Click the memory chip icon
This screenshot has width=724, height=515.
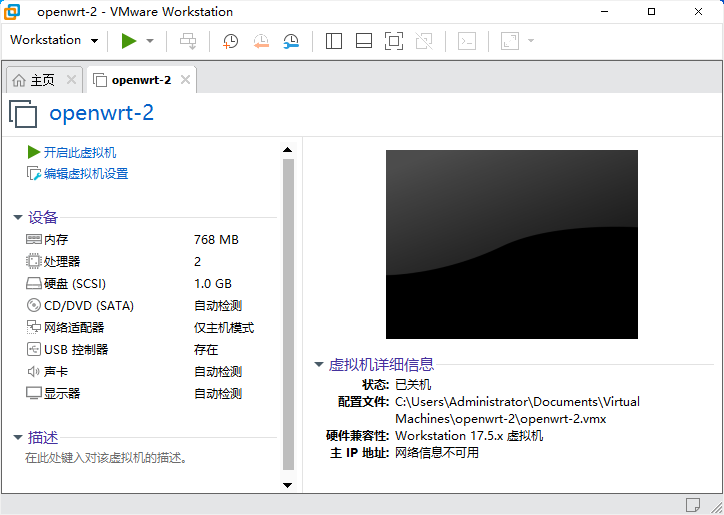pyautogui.click(x=34, y=239)
